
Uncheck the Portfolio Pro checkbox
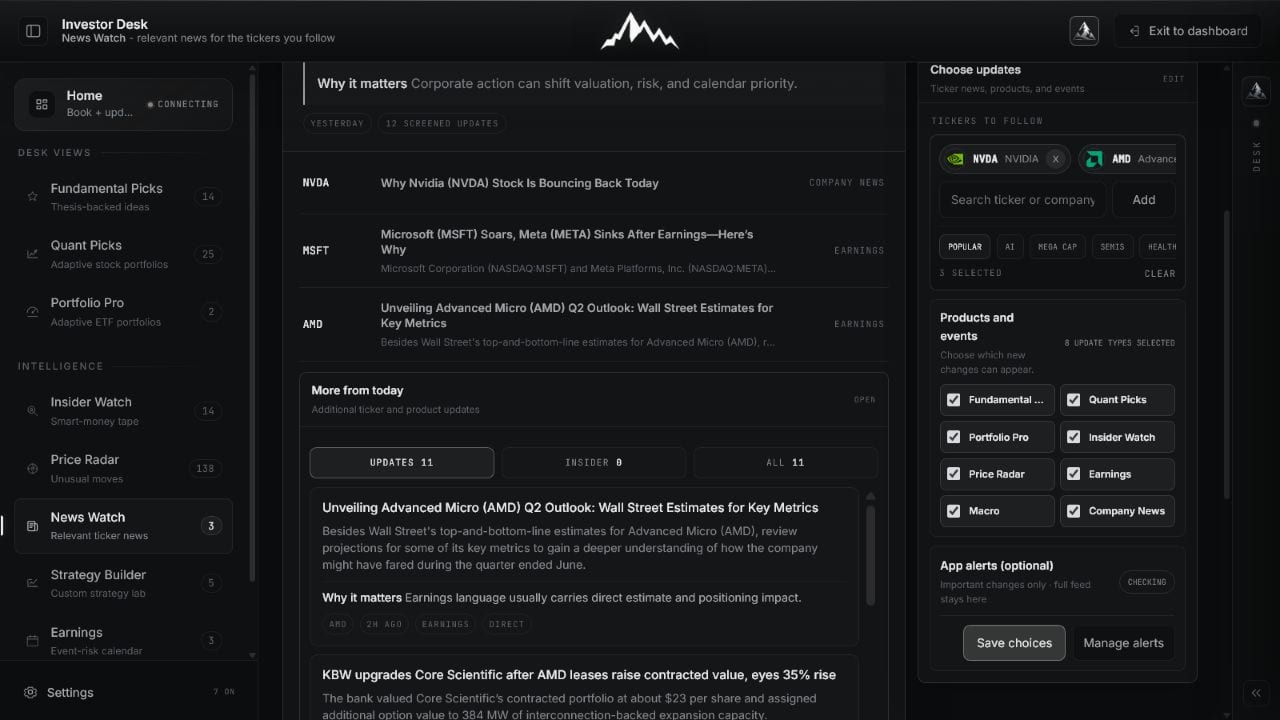tap(953, 437)
